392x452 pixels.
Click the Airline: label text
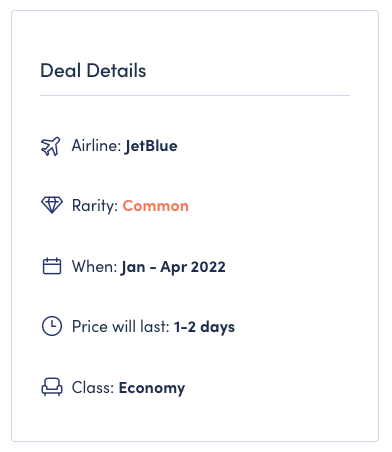coord(96,146)
